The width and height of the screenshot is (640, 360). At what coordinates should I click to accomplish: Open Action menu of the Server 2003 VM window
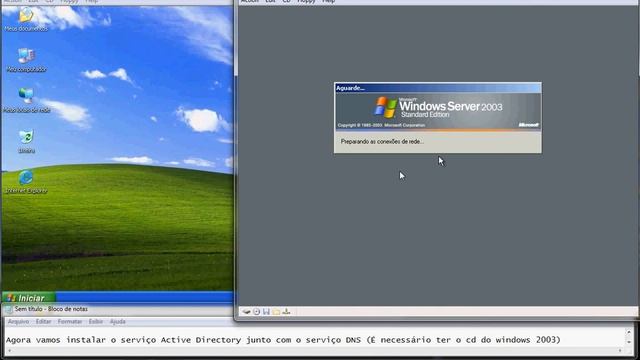(x=250, y=1)
